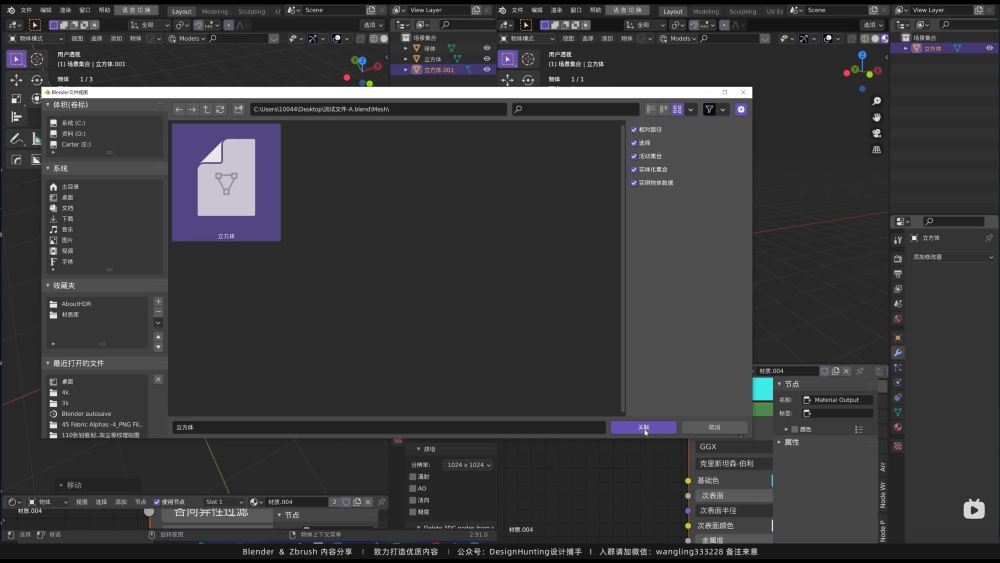Expand the 属性 section in right sidebar

(779, 442)
